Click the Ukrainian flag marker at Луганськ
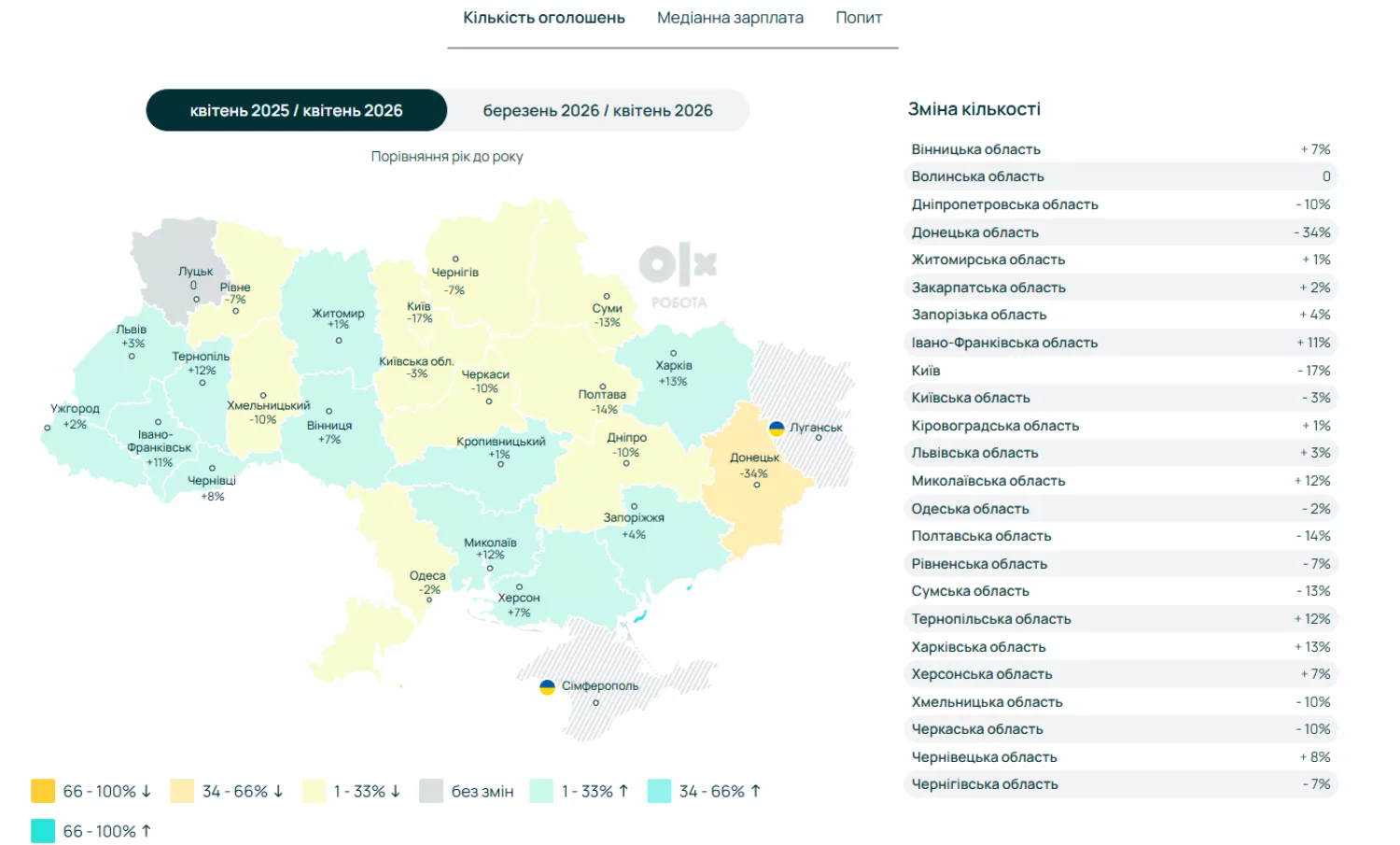Screen dimensions: 1400x845 tap(777, 428)
